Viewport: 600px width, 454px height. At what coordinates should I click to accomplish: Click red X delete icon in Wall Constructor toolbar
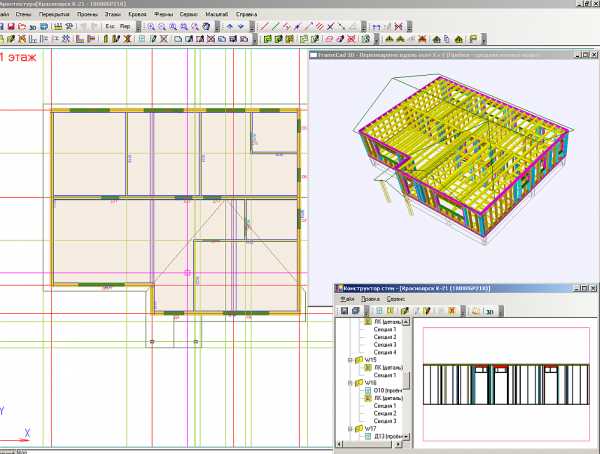point(452,311)
